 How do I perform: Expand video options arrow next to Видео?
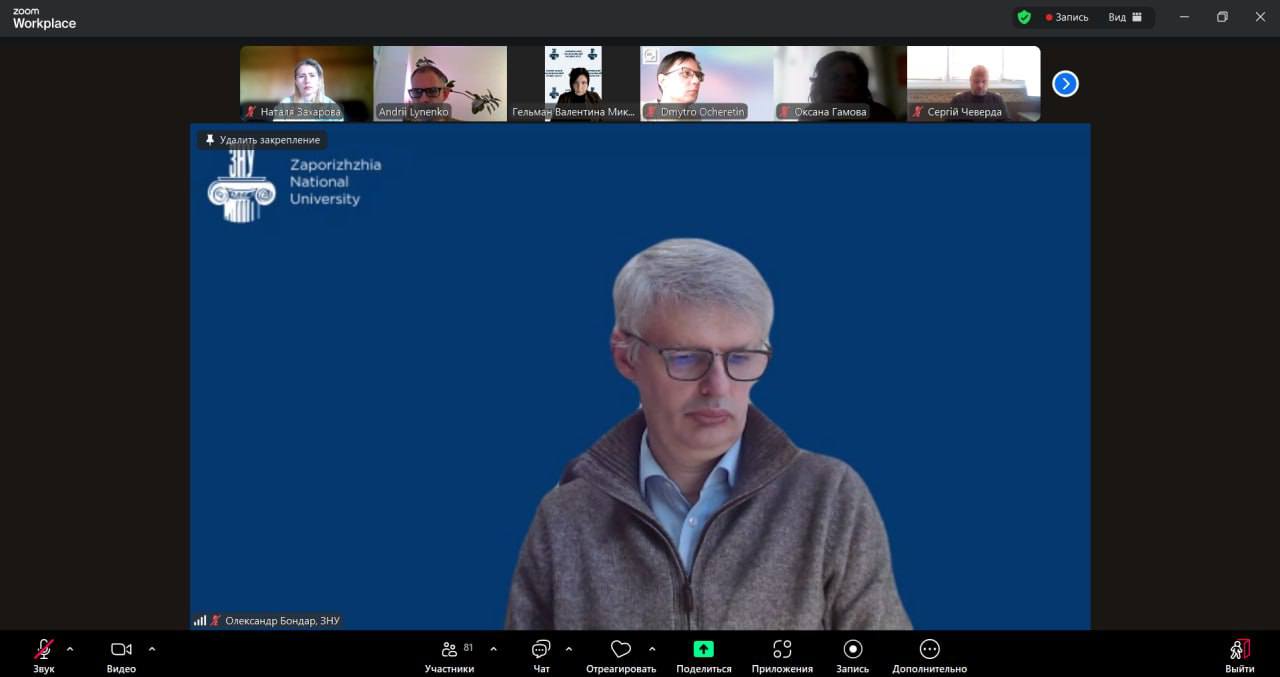152,649
